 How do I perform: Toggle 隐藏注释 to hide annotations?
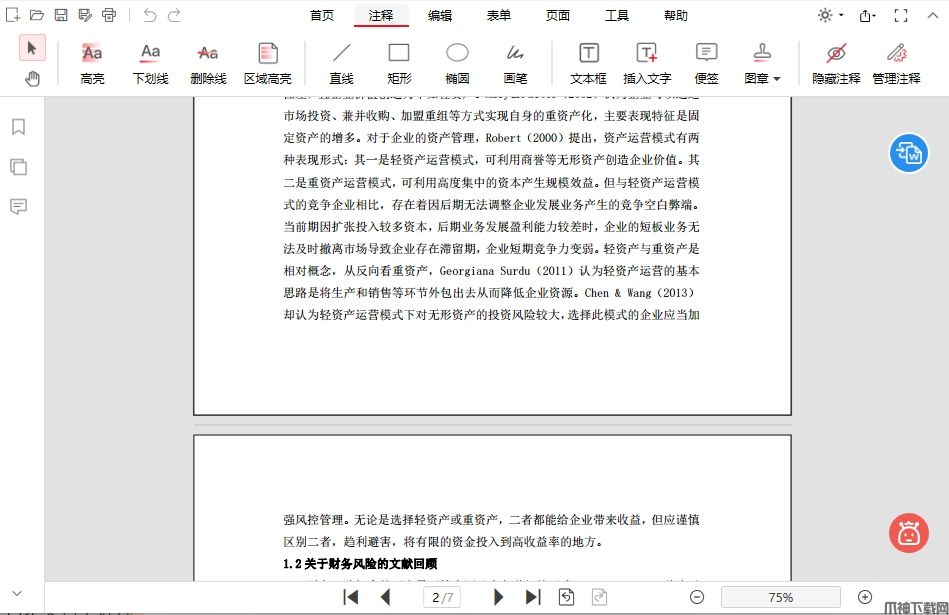click(836, 61)
